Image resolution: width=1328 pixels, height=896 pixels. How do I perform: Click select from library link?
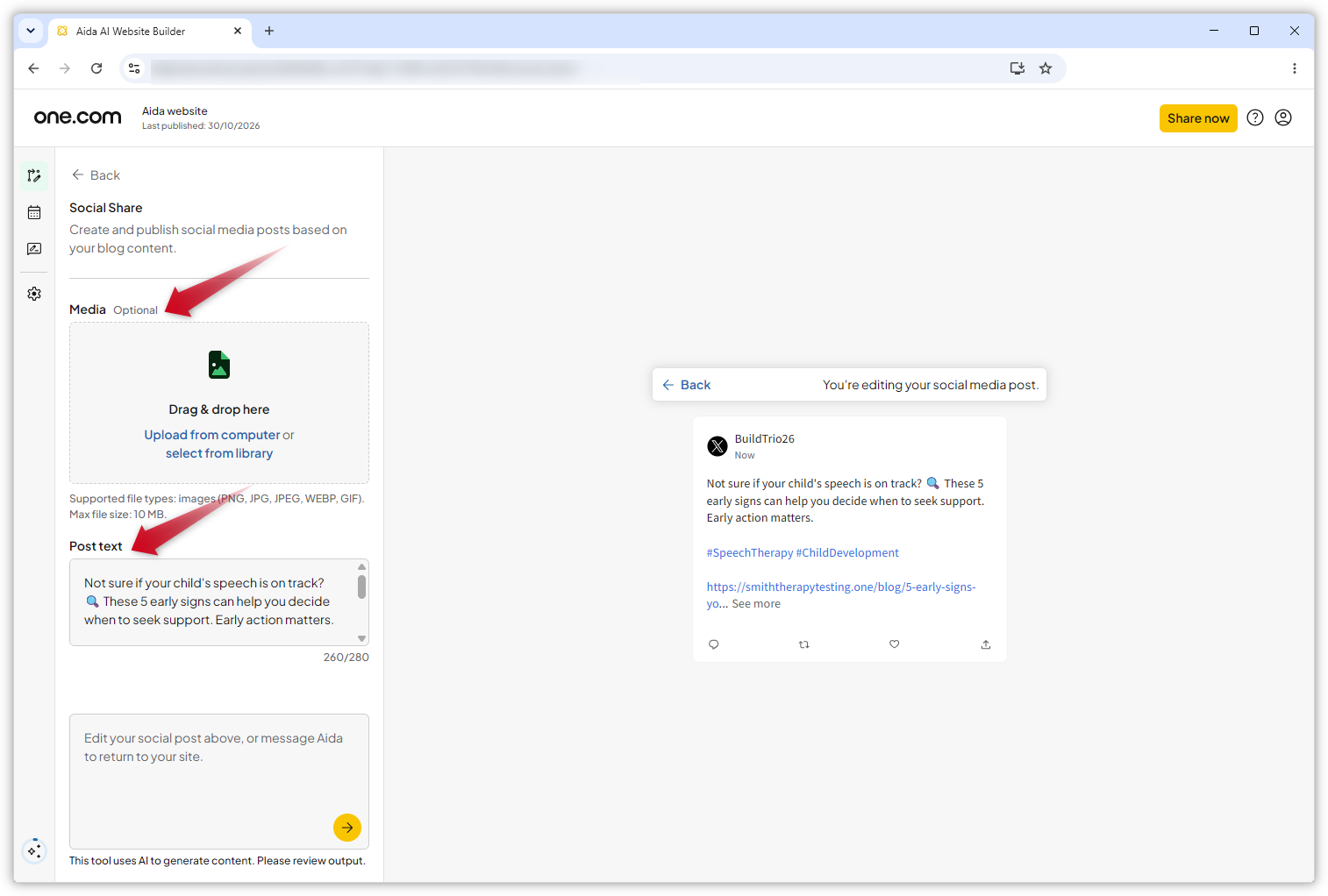[219, 453]
